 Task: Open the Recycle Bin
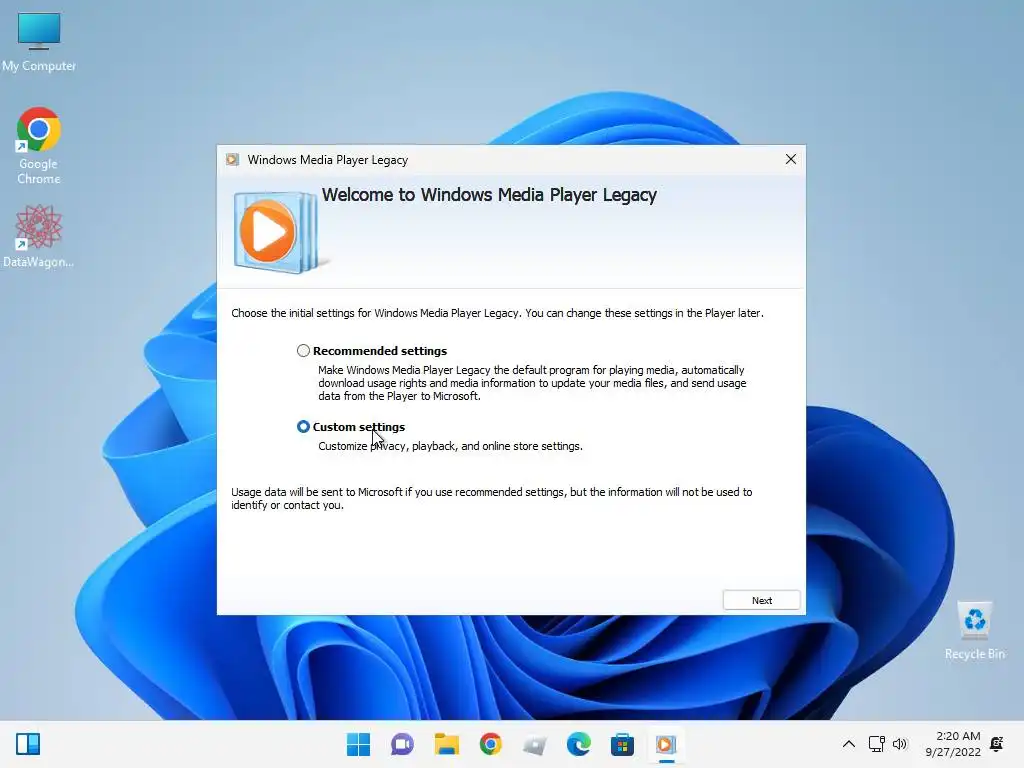974,630
